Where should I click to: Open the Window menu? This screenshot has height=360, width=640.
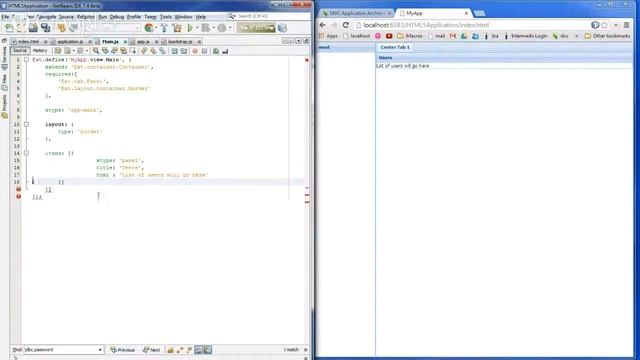[x=183, y=17]
